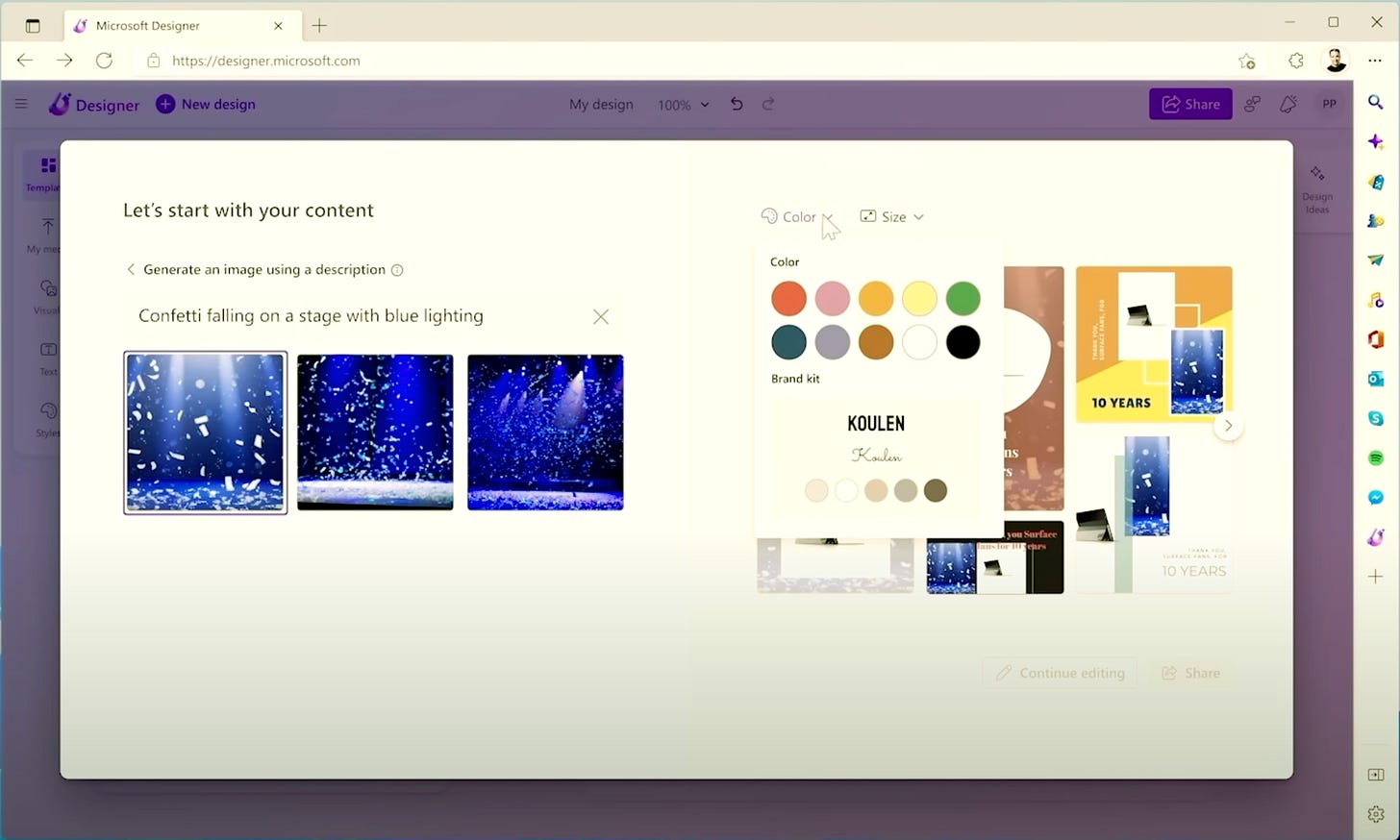Open the PP profile avatar
Viewport: 1400px width, 840px height.
1330,104
